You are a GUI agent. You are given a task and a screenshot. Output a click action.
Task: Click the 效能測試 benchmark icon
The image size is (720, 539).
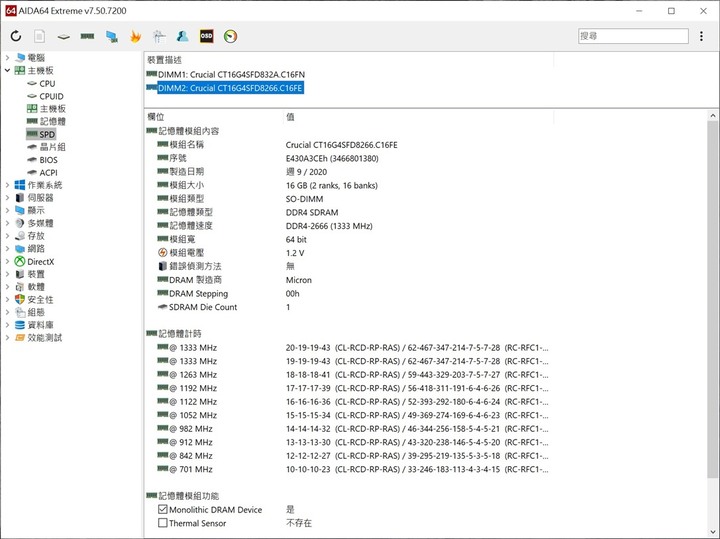[x=20, y=338]
